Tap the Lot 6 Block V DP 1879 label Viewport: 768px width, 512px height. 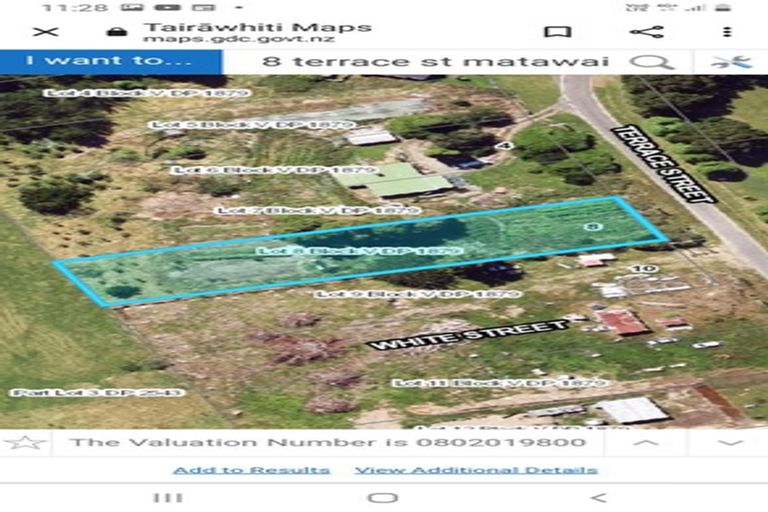tap(275, 170)
